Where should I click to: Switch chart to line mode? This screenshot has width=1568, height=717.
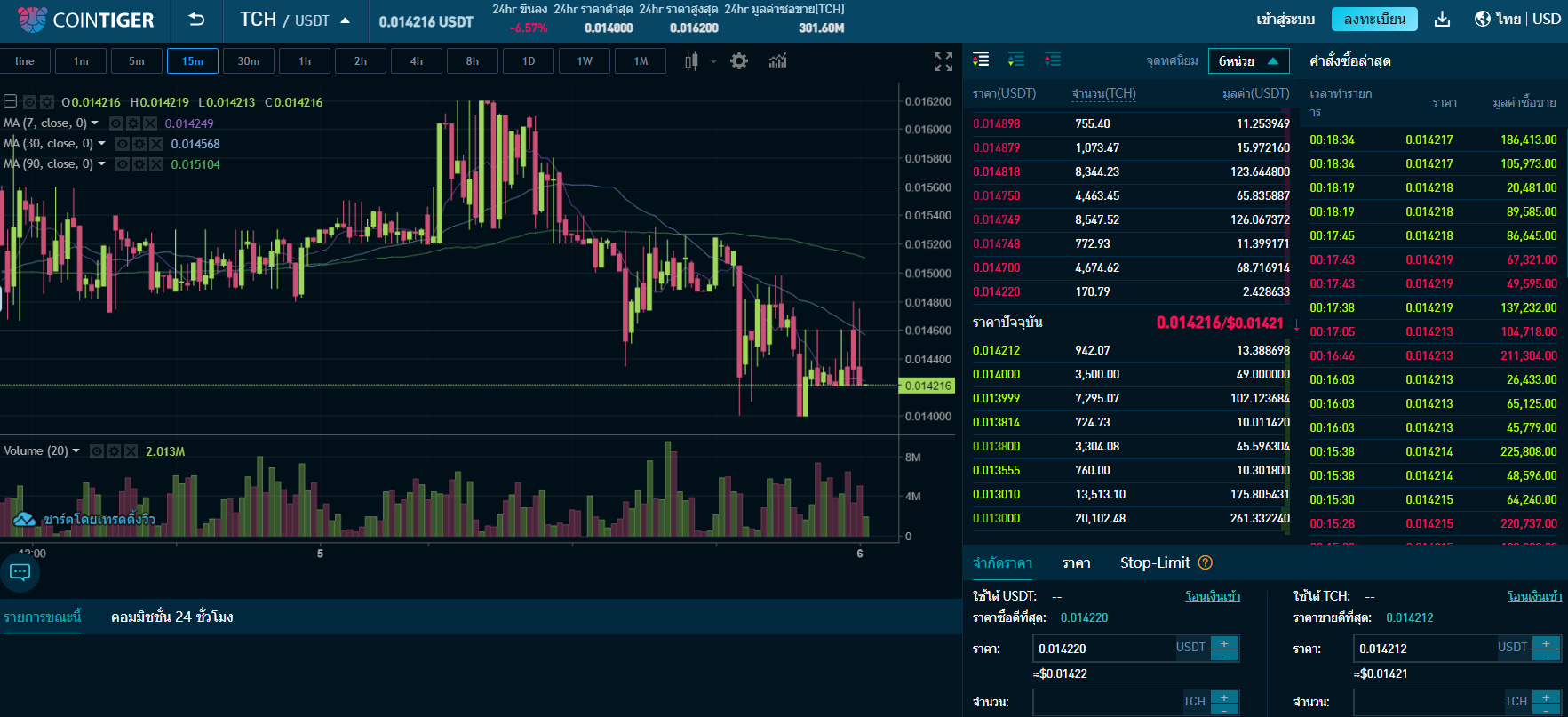tap(25, 61)
